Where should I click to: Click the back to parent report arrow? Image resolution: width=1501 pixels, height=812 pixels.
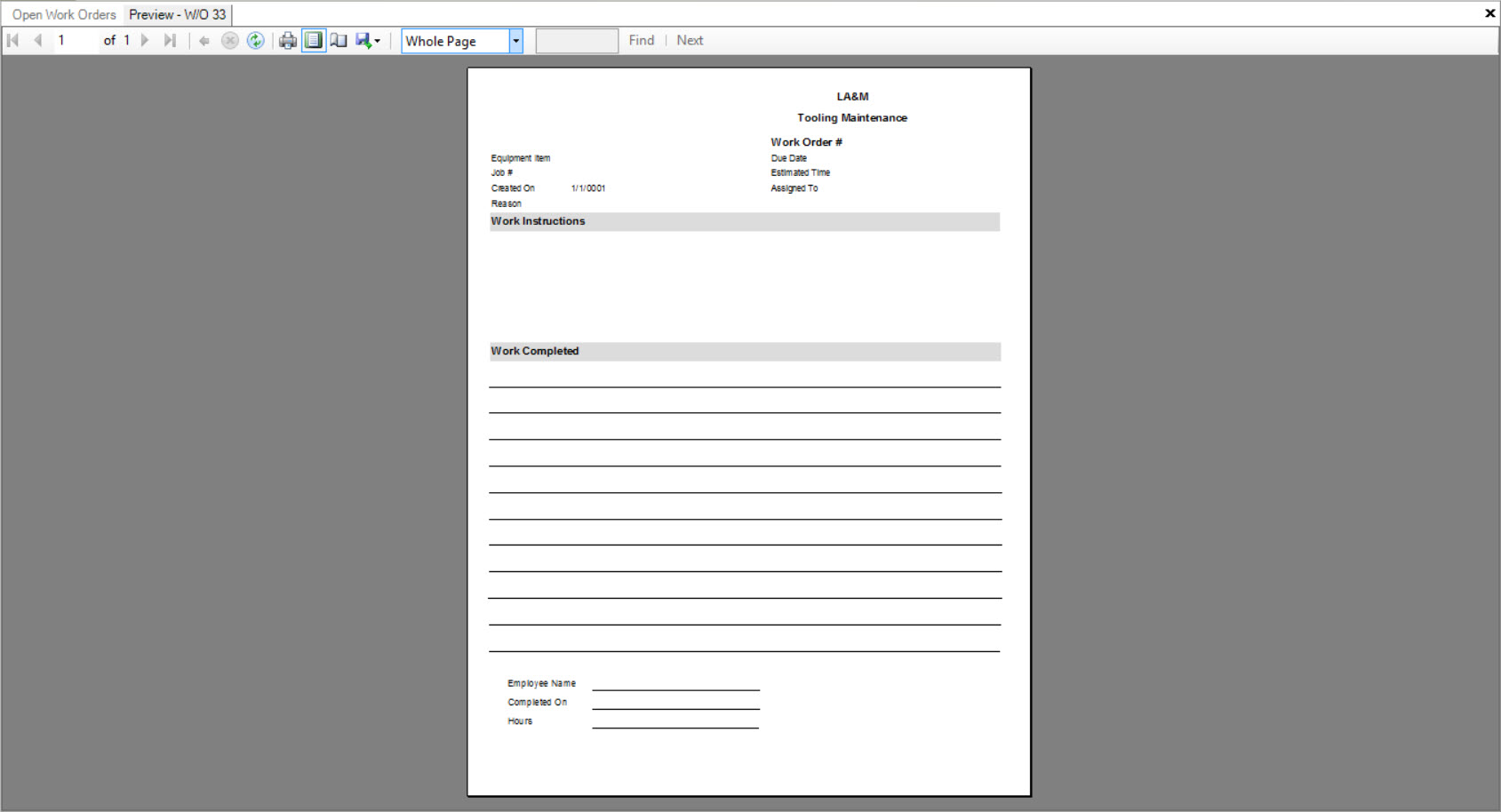204,41
